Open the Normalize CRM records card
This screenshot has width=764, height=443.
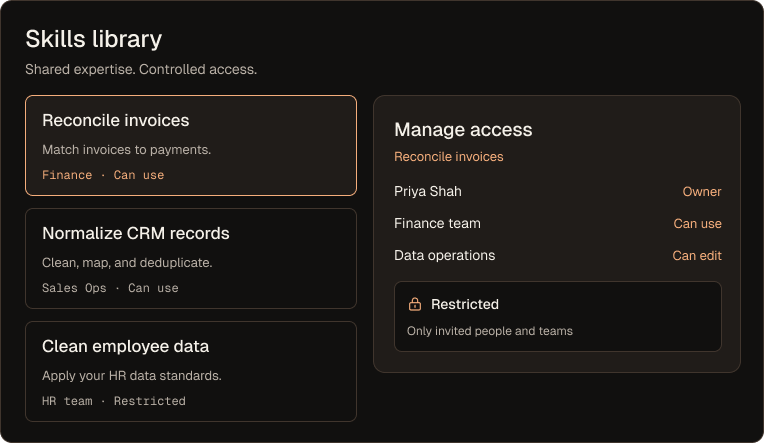tap(191, 258)
